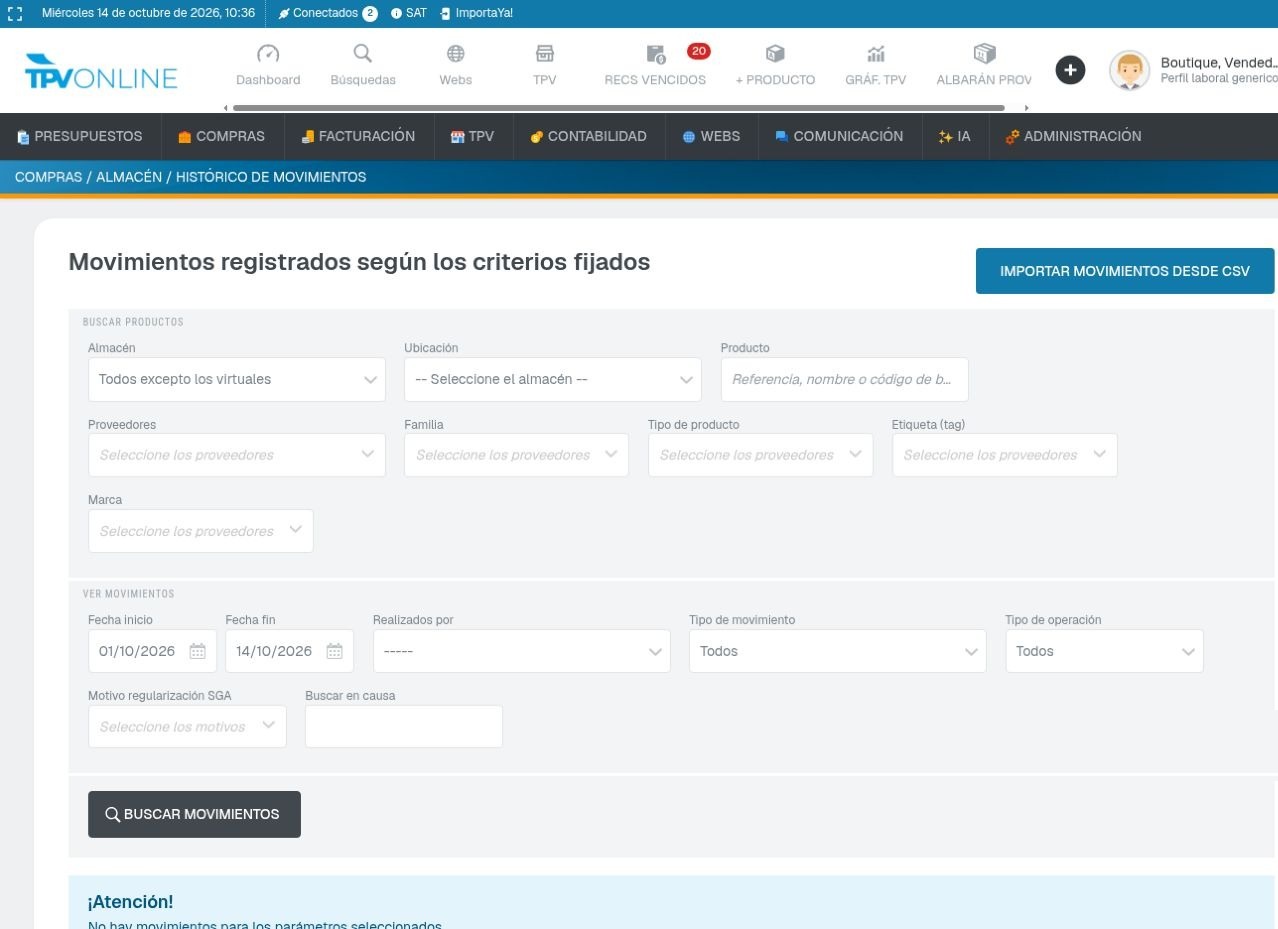
Task: Open Conectados users indicator
Action: pos(327,14)
